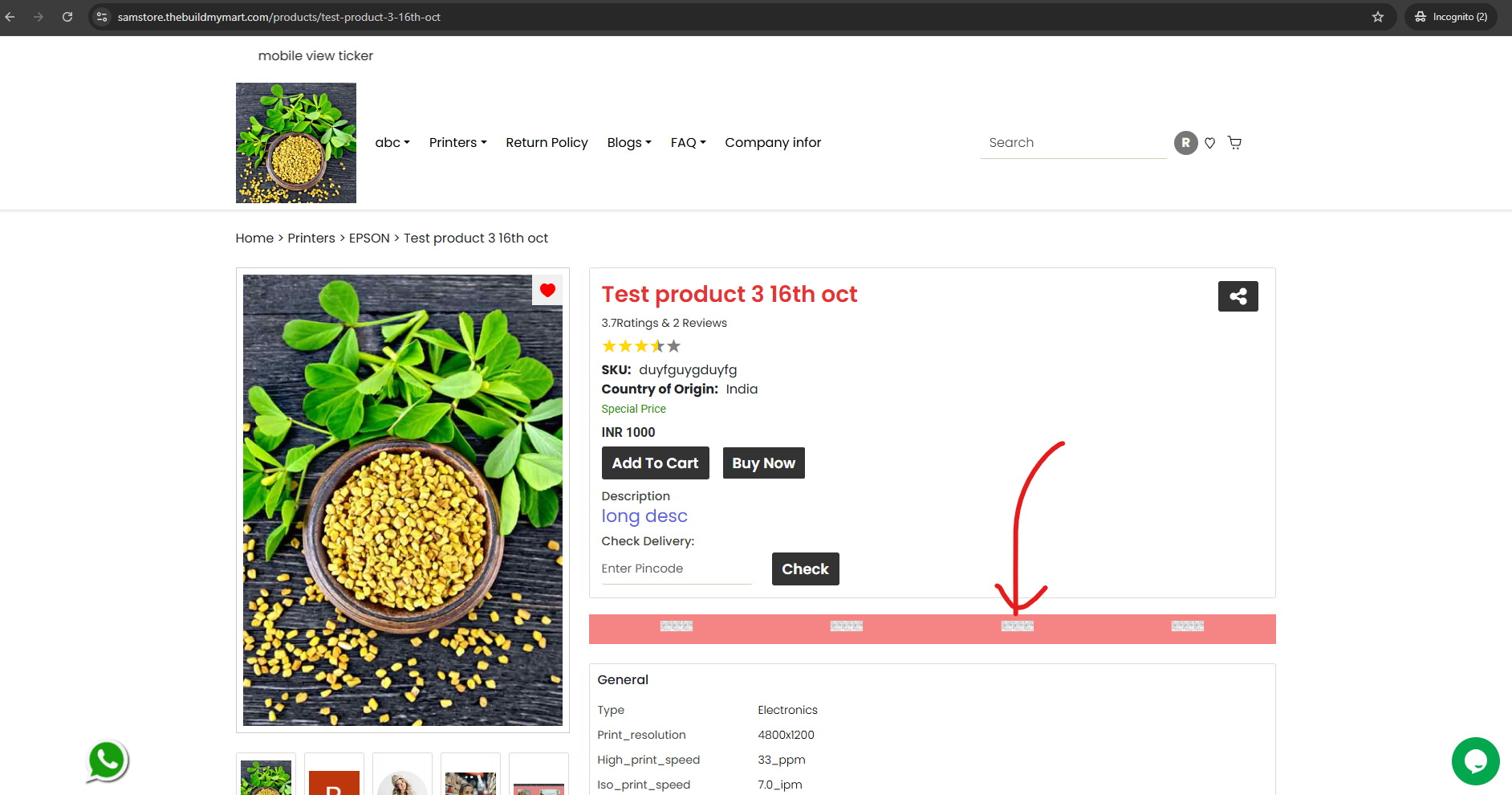
Task: Open Company infor menu item
Action: point(773,143)
